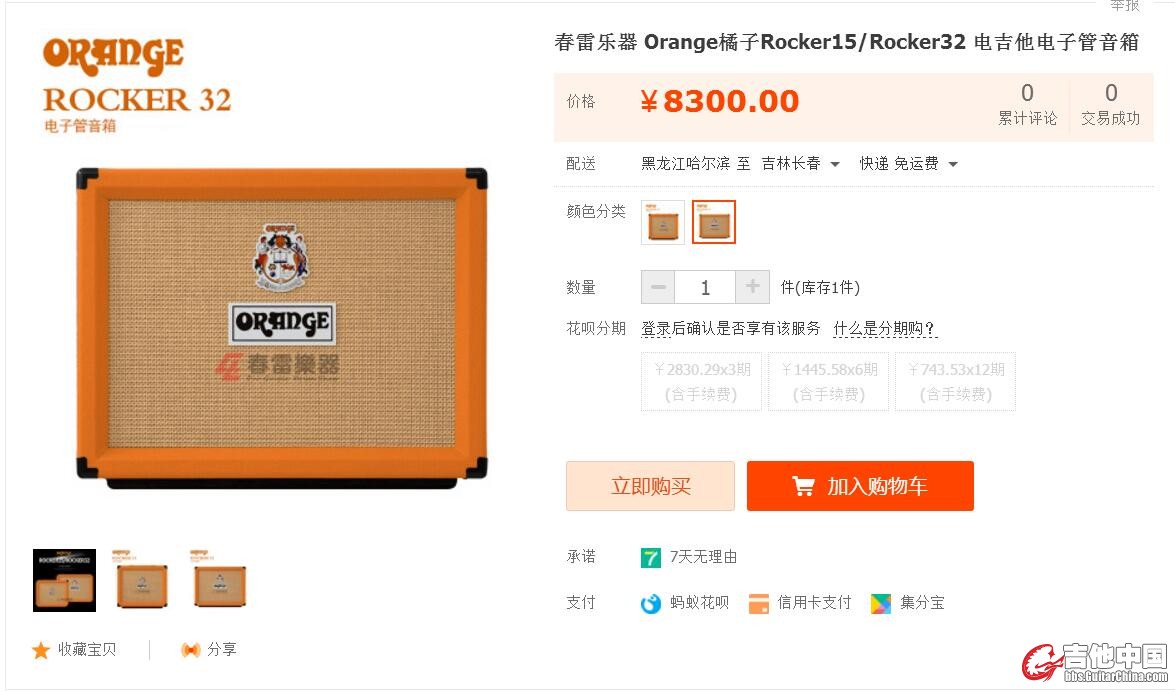The width and height of the screenshot is (1175, 692).
Task: Click the blue Ant Huabei payment icon
Action: pos(650,604)
